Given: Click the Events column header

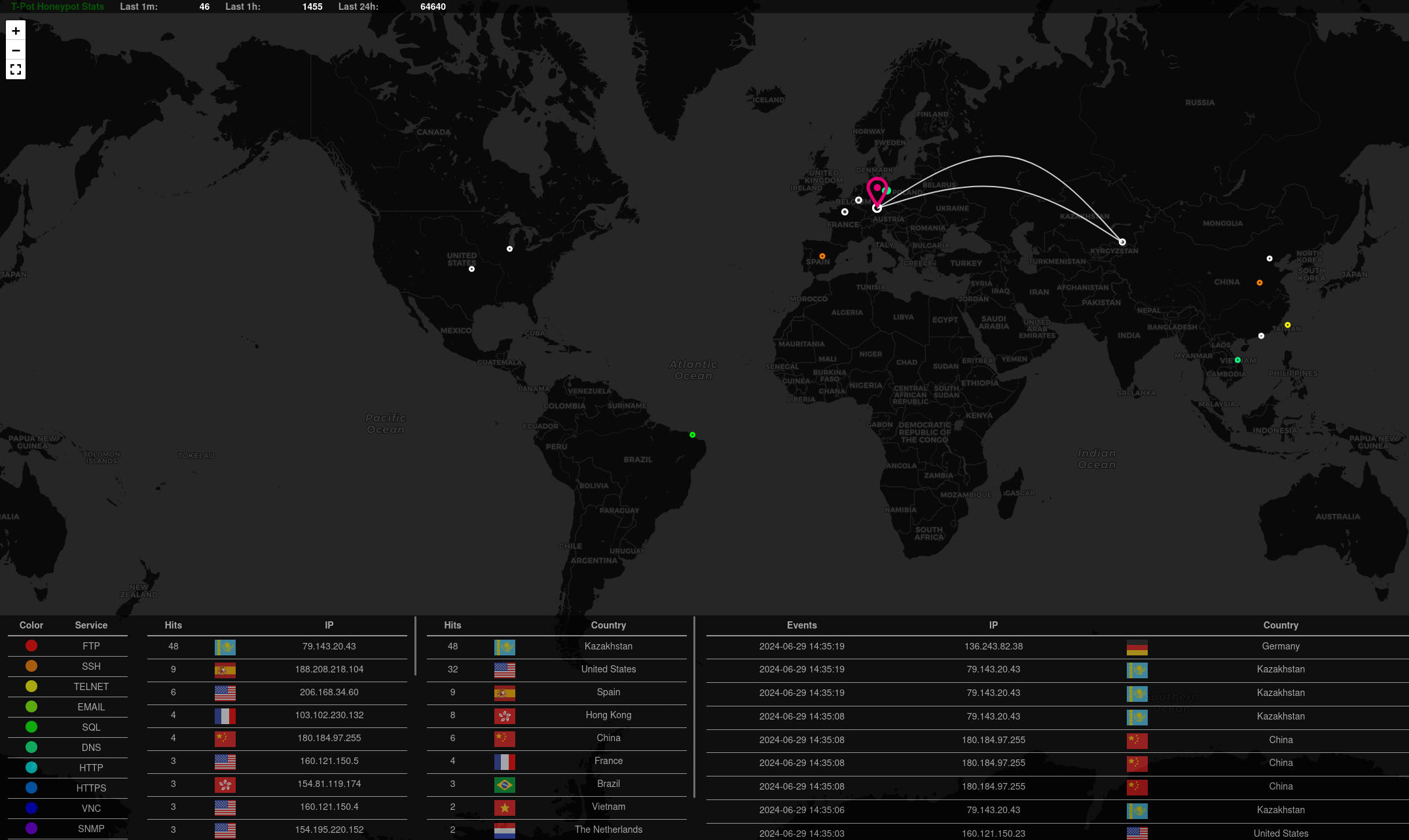Looking at the screenshot, I should (801, 625).
